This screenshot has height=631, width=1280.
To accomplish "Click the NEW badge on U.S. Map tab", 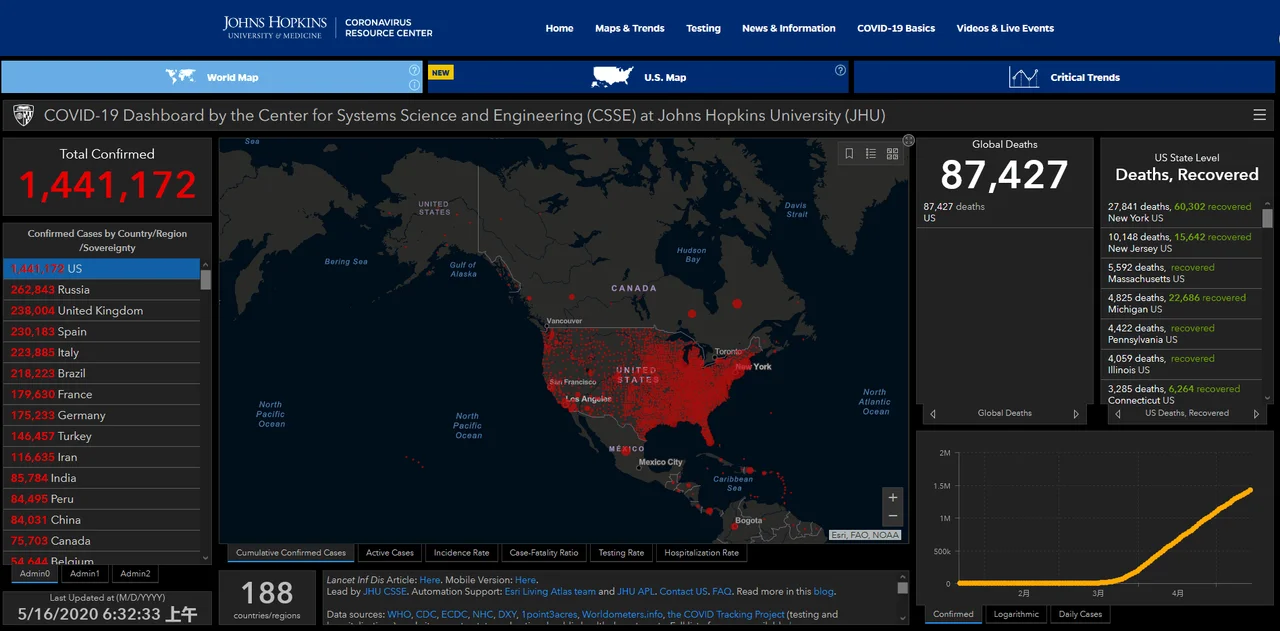I will point(440,72).
